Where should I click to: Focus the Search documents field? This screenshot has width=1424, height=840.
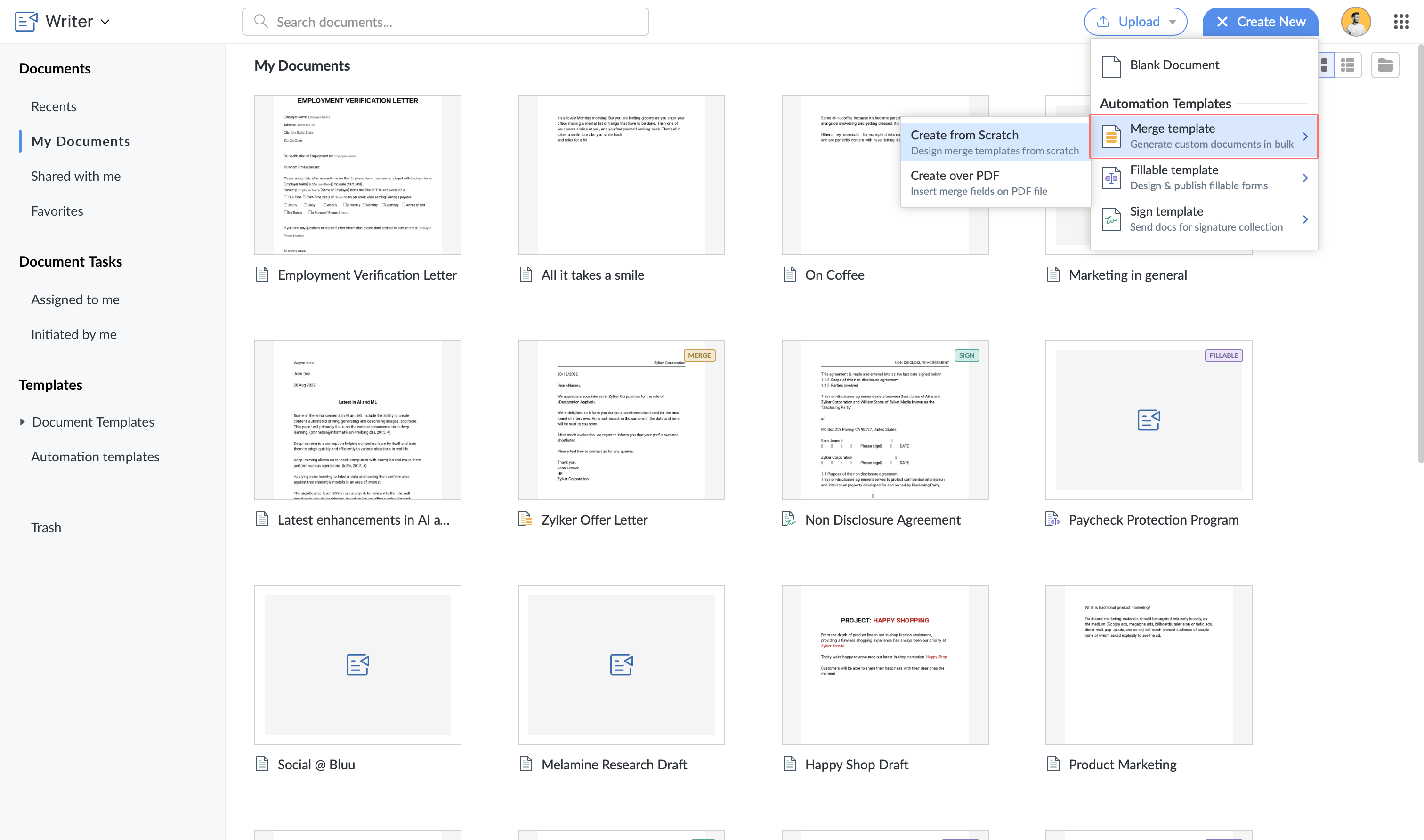pos(445,22)
